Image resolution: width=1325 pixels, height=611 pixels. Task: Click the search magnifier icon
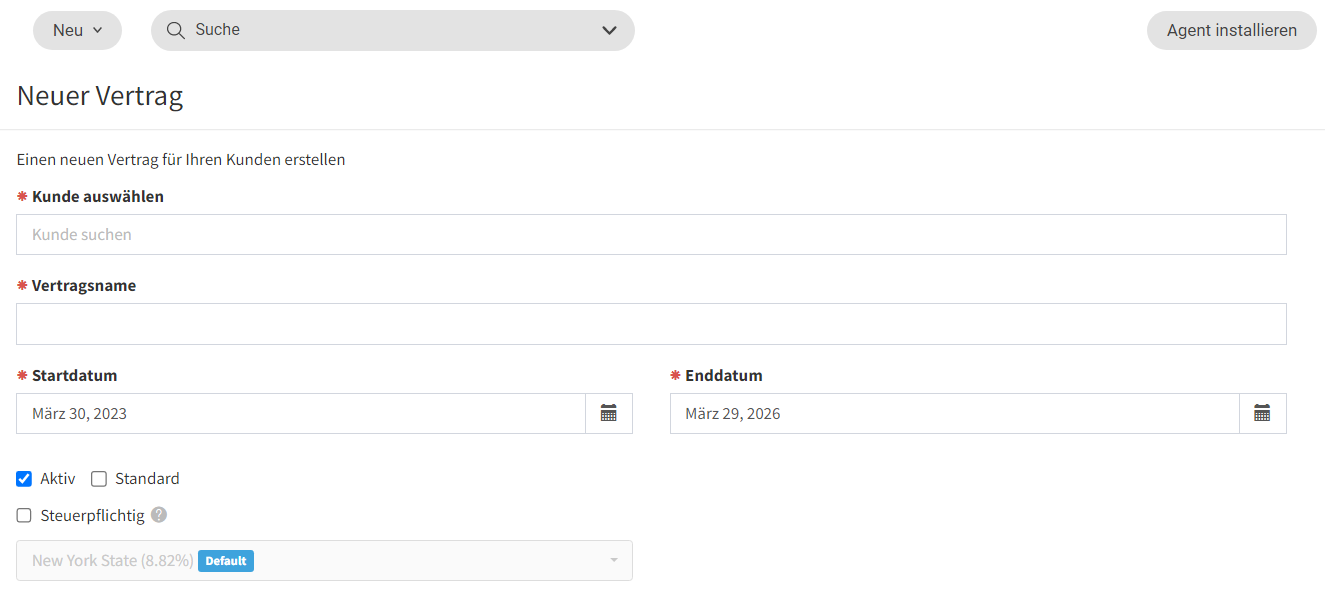pos(176,30)
